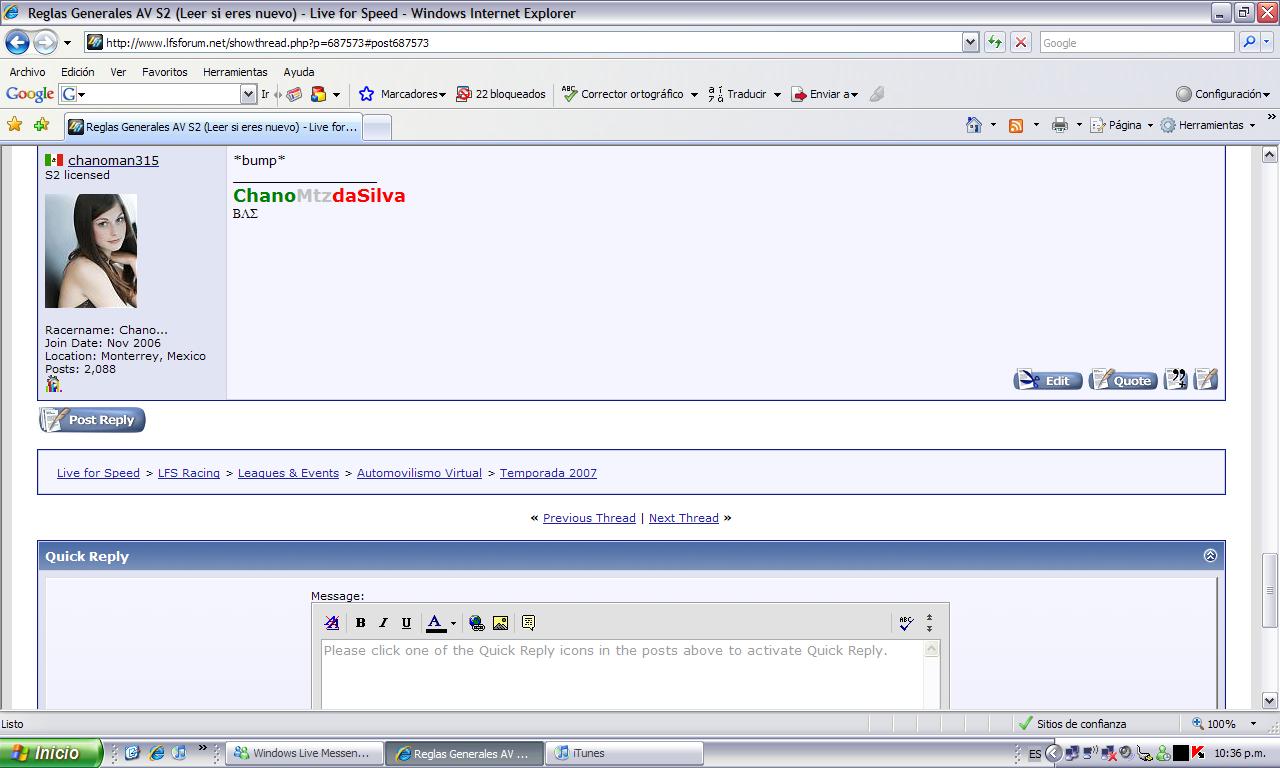This screenshot has width=1280, height=768.
Task: Click the Print icon in the command bar
Action: pyautogui.click(x=1059, y=125)
